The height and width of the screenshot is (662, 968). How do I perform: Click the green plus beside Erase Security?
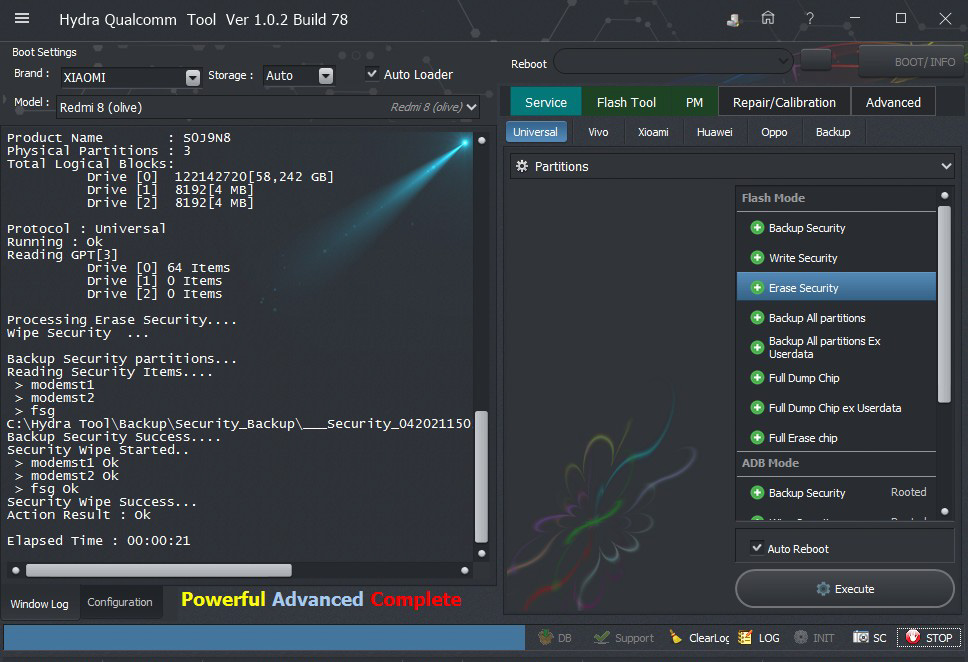(757, 288)
